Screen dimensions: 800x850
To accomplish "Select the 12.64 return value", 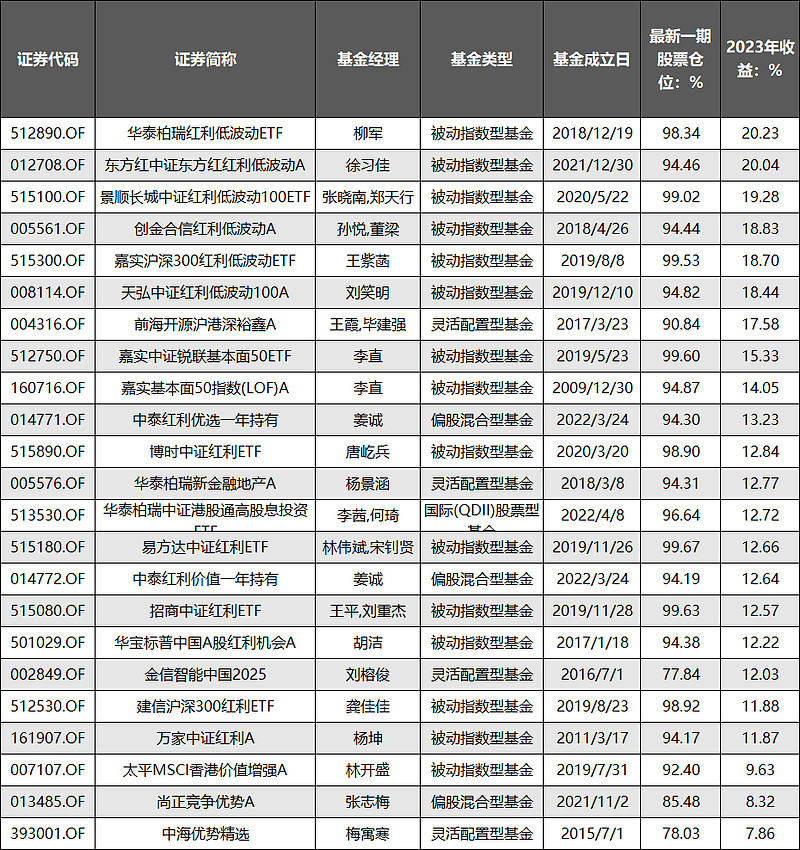I will pos(760,579).
